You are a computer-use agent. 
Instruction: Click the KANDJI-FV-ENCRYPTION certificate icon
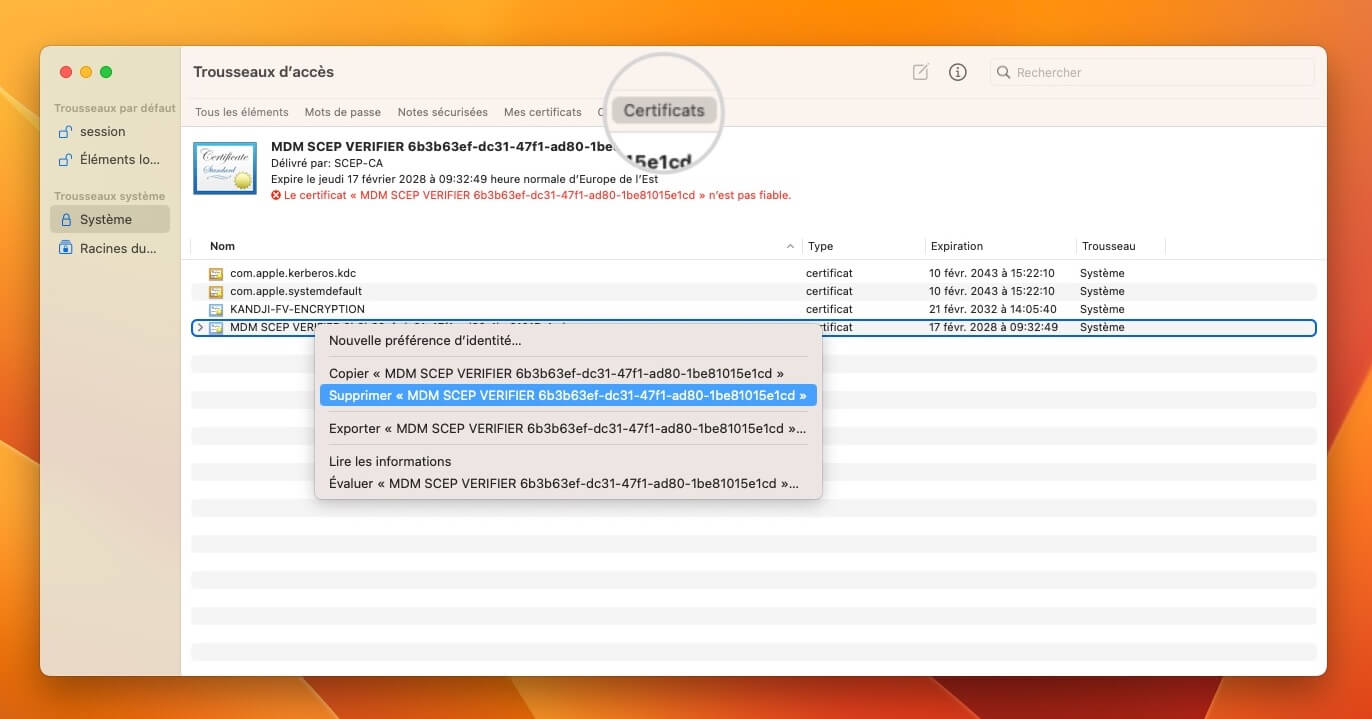(x=216, y=309)
